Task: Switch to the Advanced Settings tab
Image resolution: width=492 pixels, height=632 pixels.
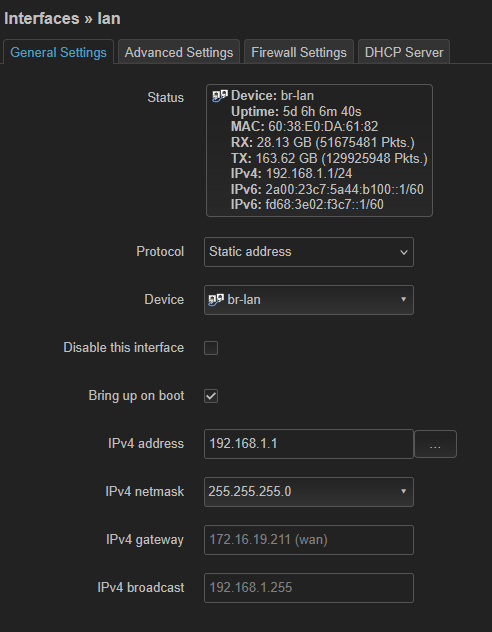Action: tap(179, 52)
